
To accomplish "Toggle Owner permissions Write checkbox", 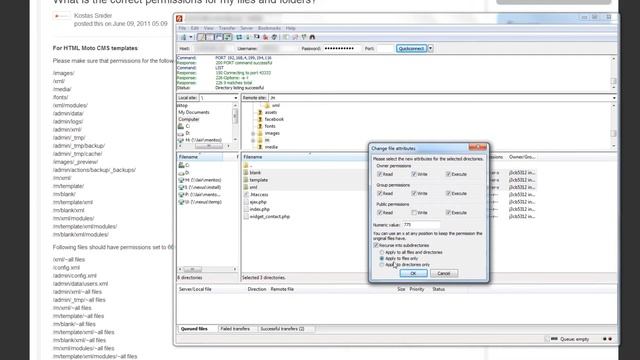I will [x=414, y=174].
